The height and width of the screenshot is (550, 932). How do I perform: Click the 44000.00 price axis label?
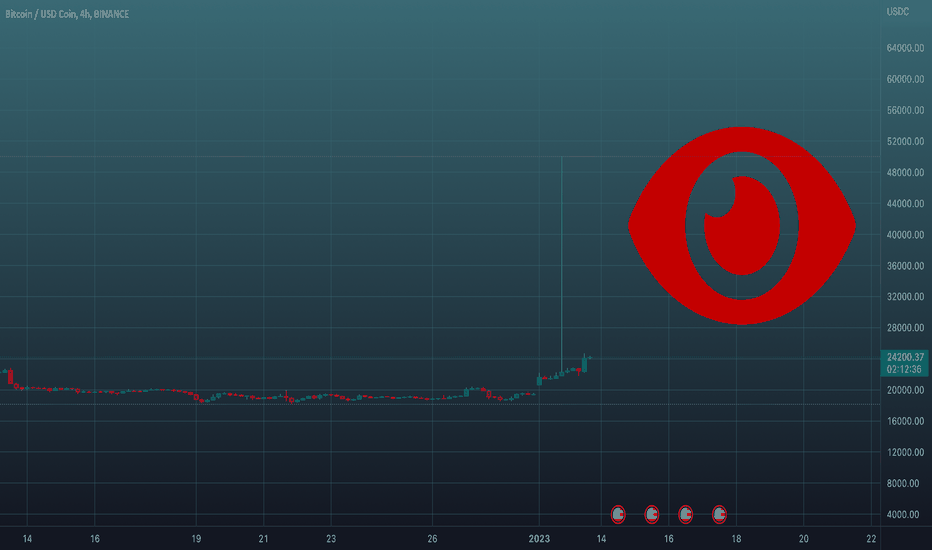tap(905, 203)
